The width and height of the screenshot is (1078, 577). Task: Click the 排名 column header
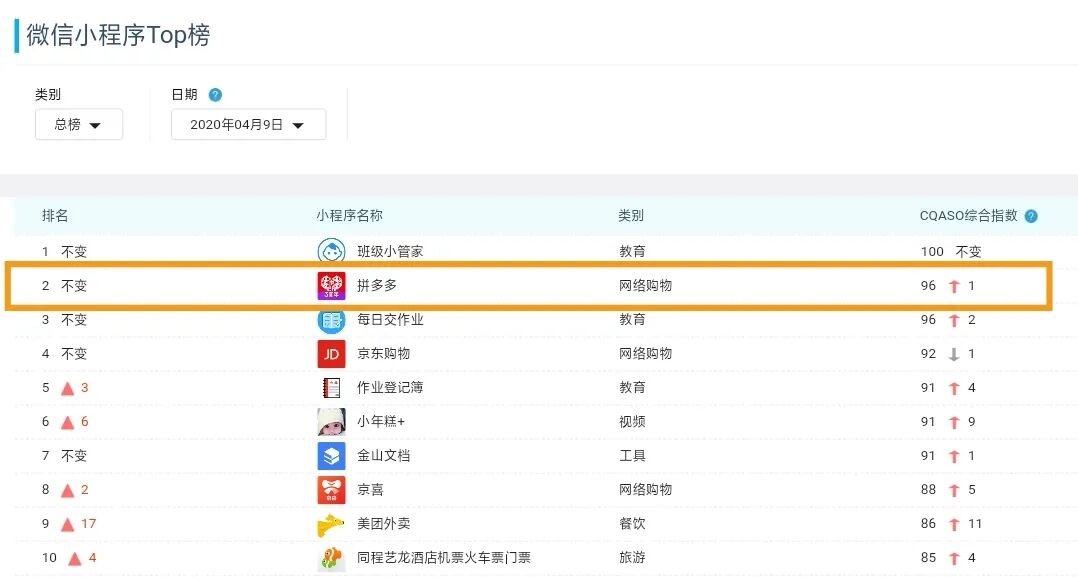coord(55,216)
